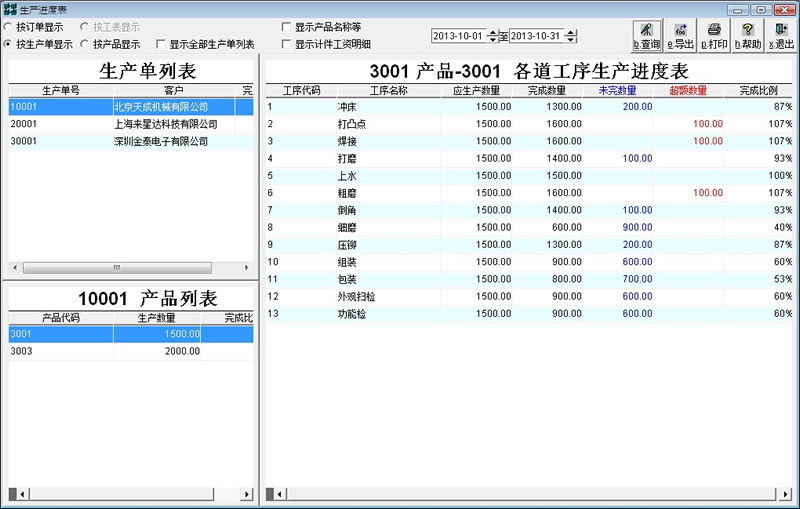This screenshot has height=509, width=800.
Task: Click progress table scrollbar right arrow
Action: coord(786,494)
